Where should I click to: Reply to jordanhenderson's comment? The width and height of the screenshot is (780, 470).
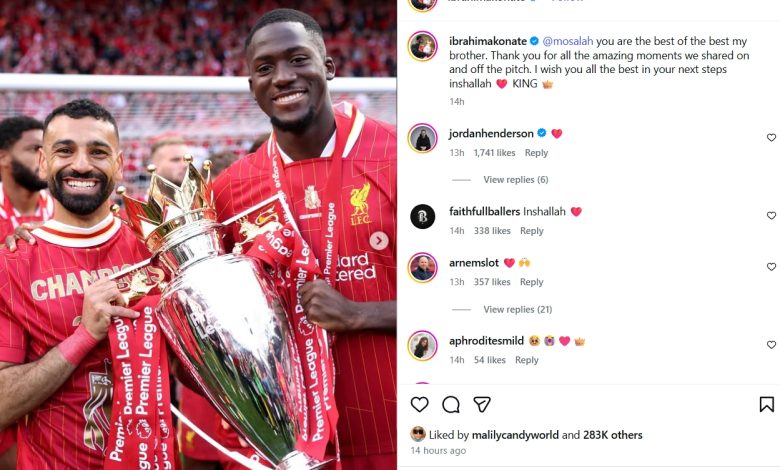click(536, 153)
